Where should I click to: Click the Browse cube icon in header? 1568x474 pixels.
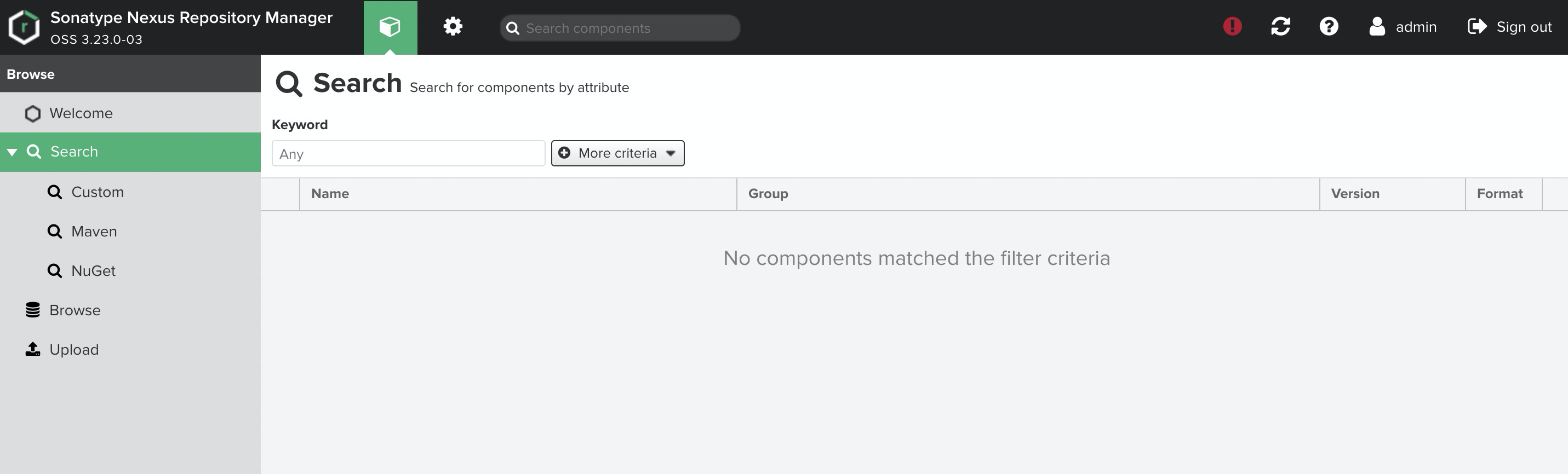pos(390,27)
